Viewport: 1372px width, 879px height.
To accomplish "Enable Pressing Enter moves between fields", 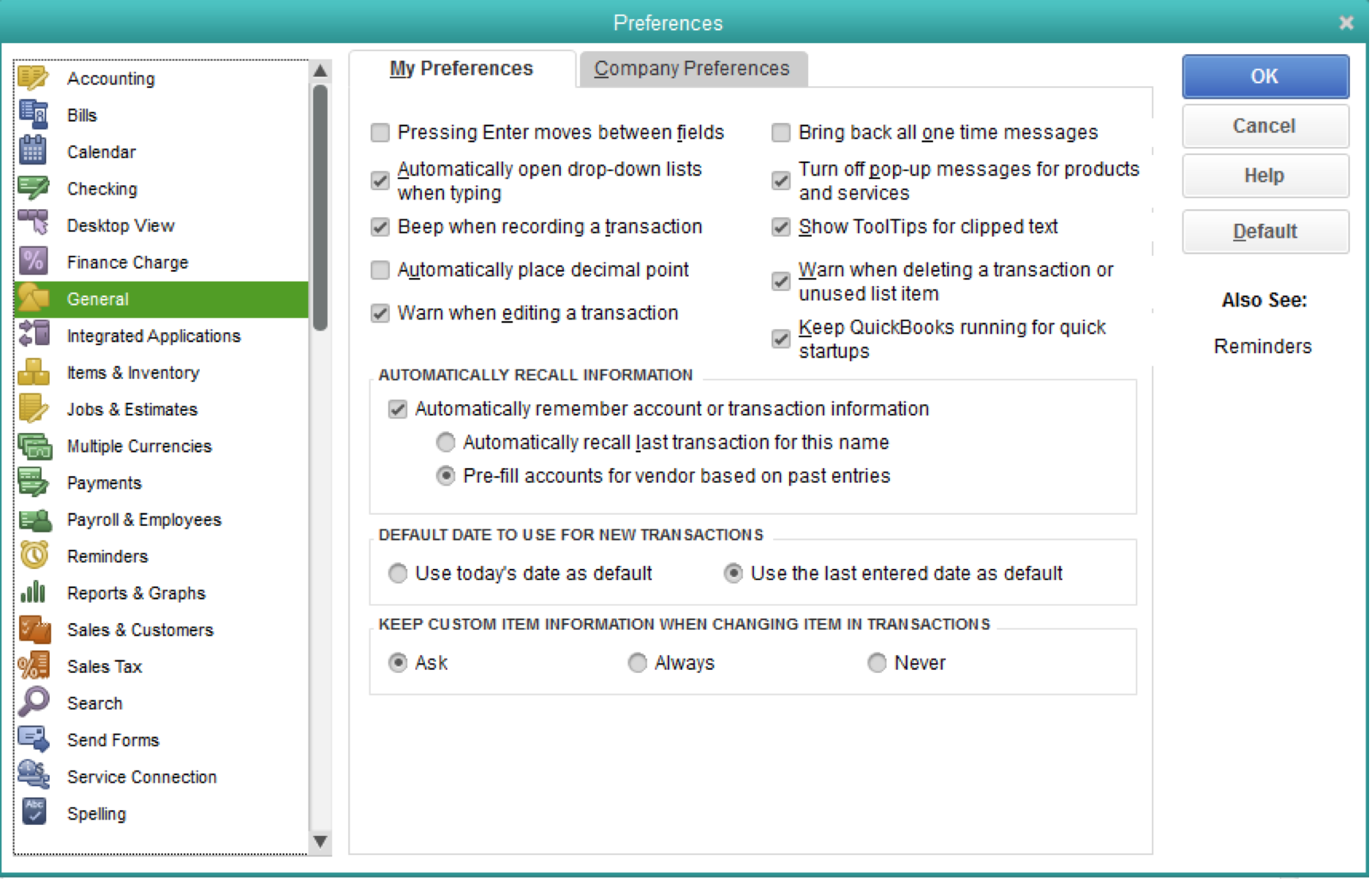I will point(380,132).
